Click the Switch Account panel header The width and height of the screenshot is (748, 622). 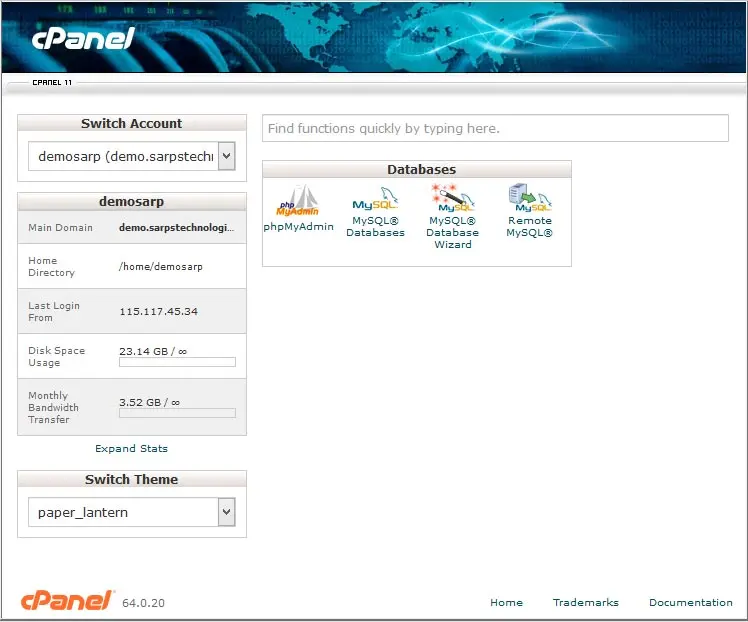(132, 123)
